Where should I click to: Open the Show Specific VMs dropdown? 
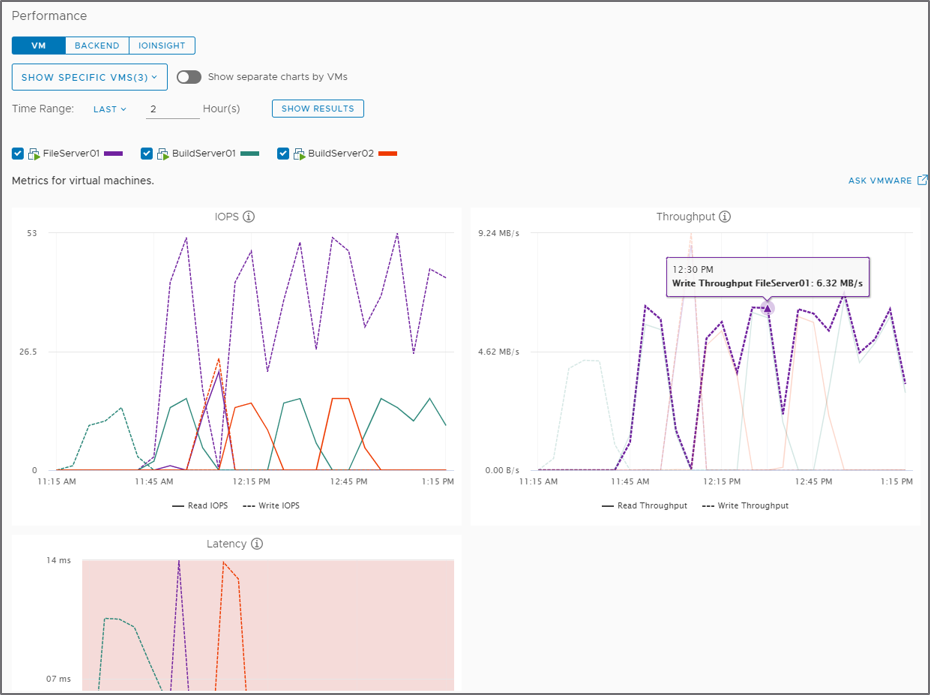89,77
